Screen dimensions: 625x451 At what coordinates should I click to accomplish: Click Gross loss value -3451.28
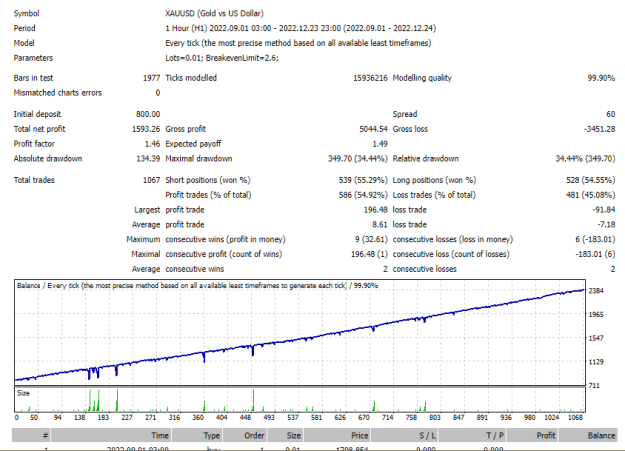pyautogui.click(x=599, y=129)
